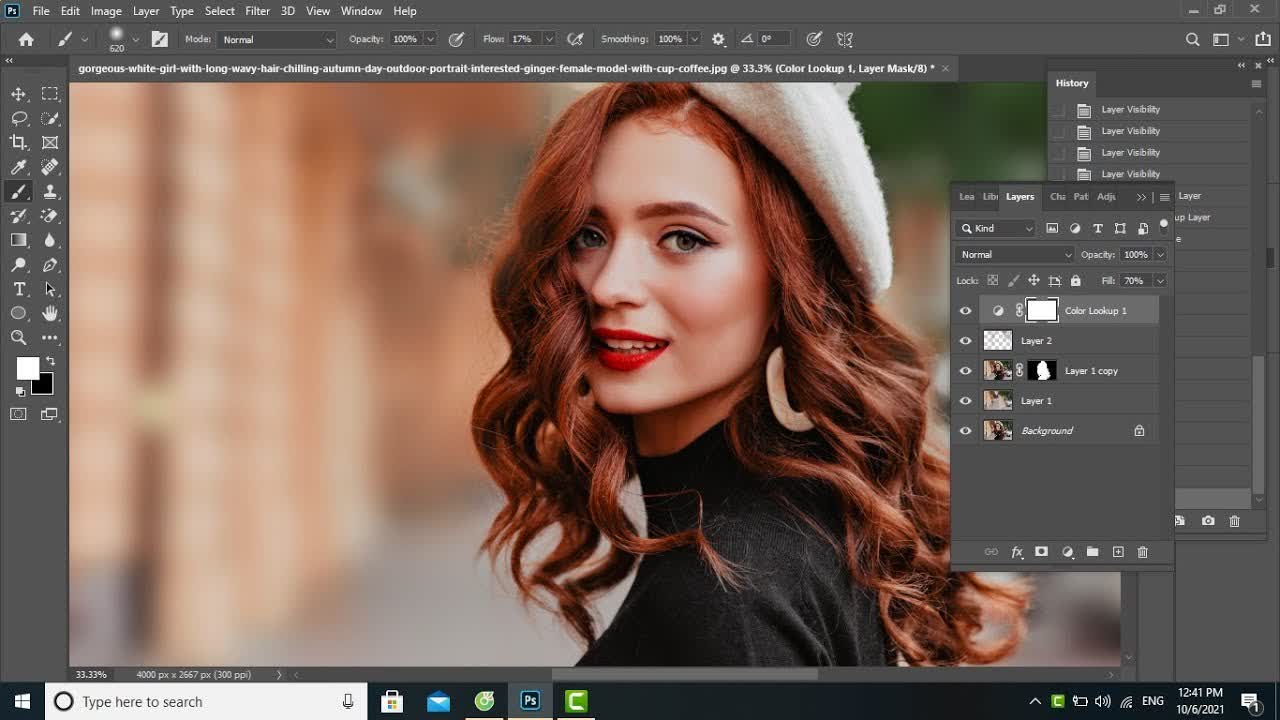The height and width of the screenshot is (720, 1280).
Task: Toggle lock transparent pixels
Action: coord(993,281)
